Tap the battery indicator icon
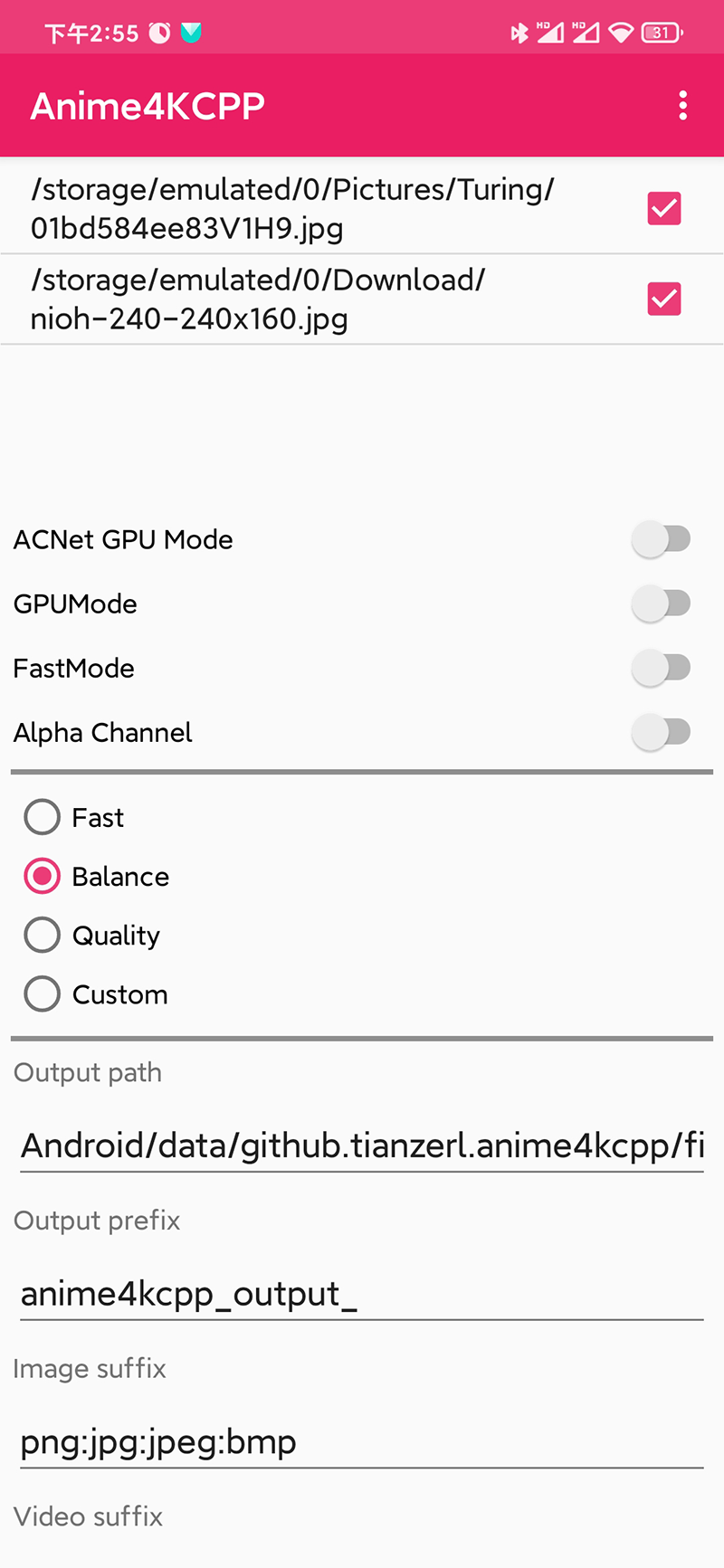 (x=662, y=33)
